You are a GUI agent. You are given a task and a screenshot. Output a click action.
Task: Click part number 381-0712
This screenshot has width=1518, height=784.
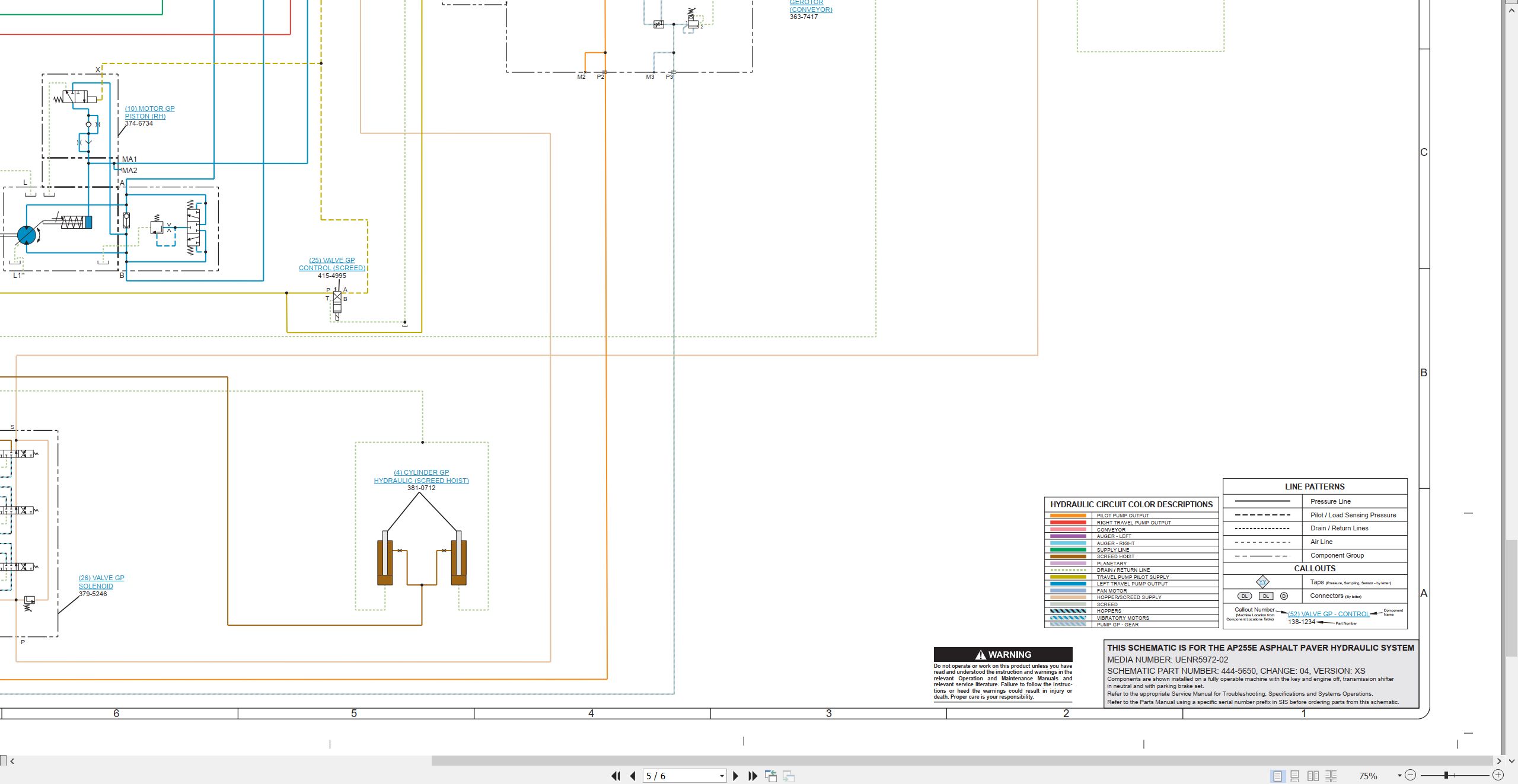pos(421,488)
